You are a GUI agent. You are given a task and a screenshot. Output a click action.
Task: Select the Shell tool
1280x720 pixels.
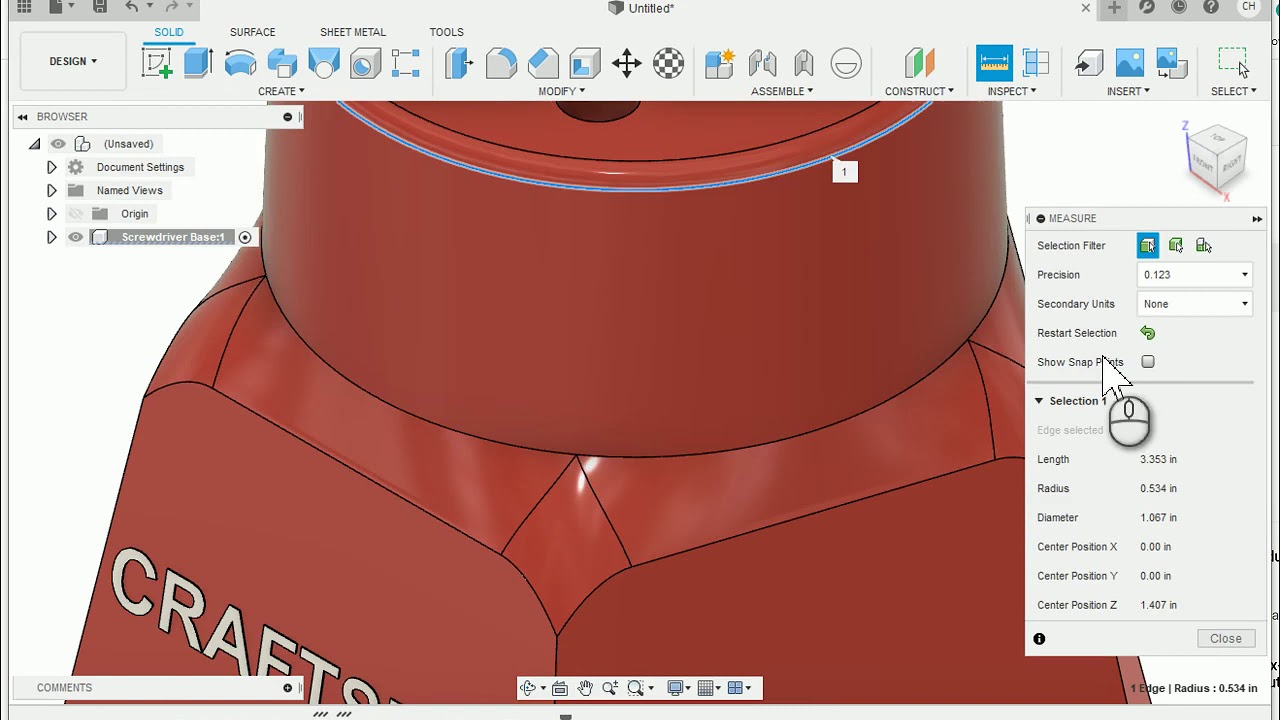tap(585, 64)
